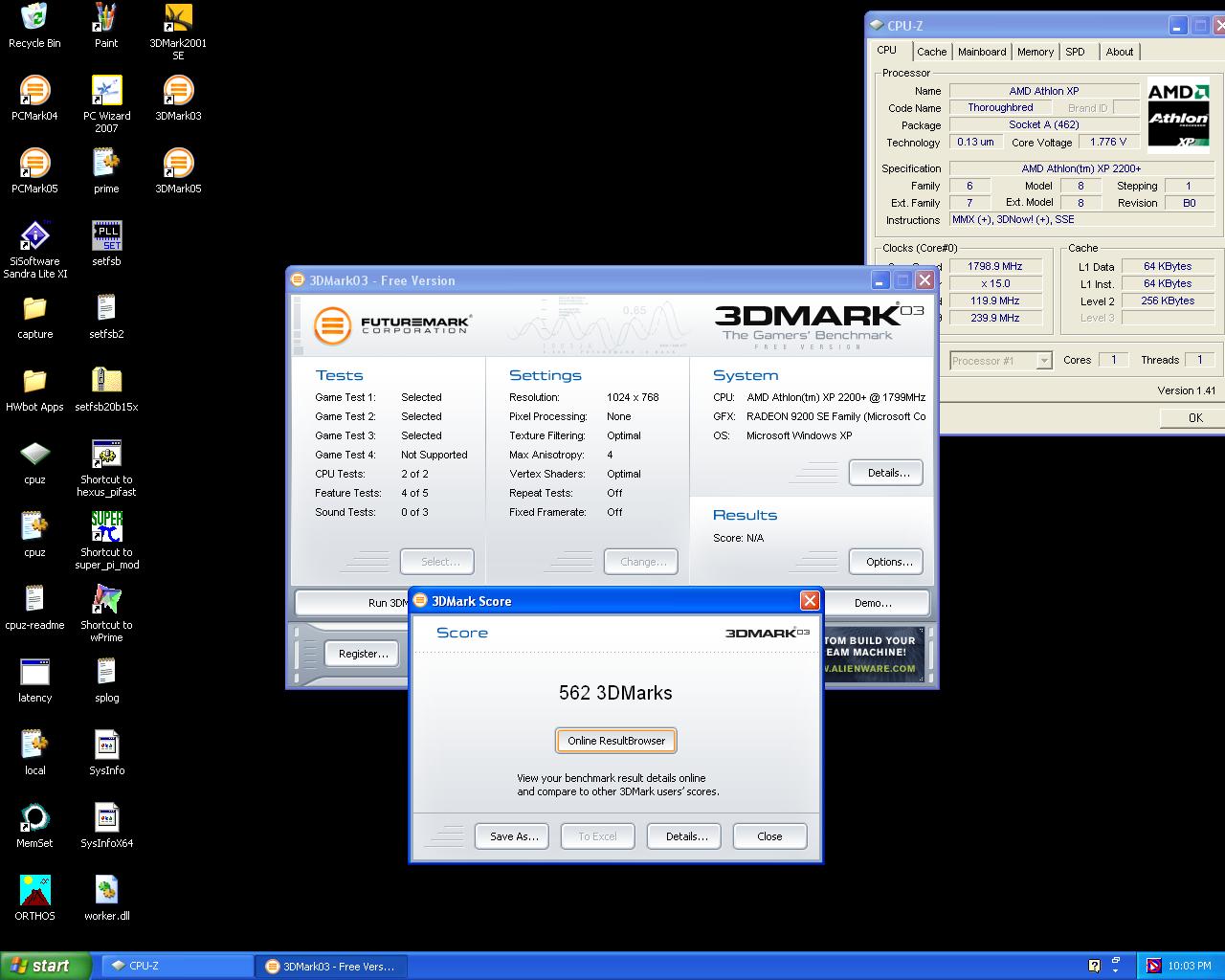This screenshot has width=1225, height=980.
Task: Select the setfsb2 file icon
Action: [x=106, y=317]
